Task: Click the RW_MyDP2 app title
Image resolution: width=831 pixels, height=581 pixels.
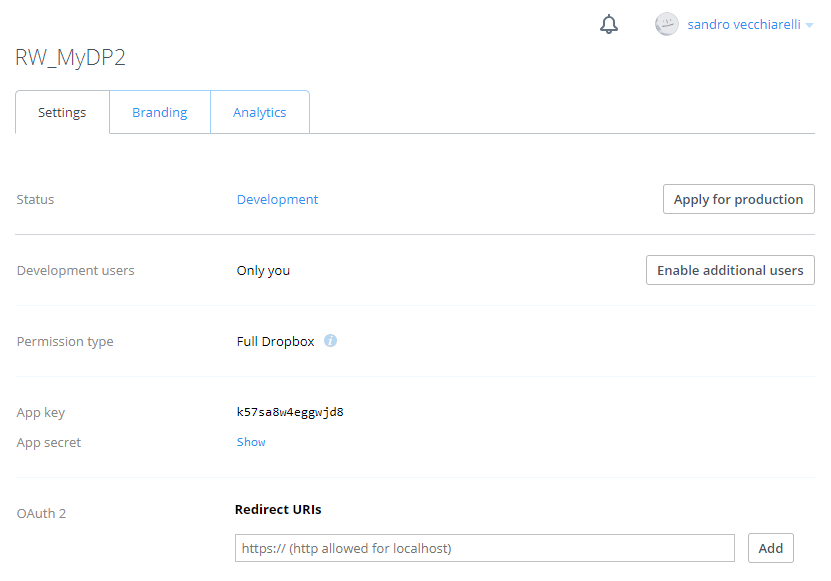Action: (70, 57)
